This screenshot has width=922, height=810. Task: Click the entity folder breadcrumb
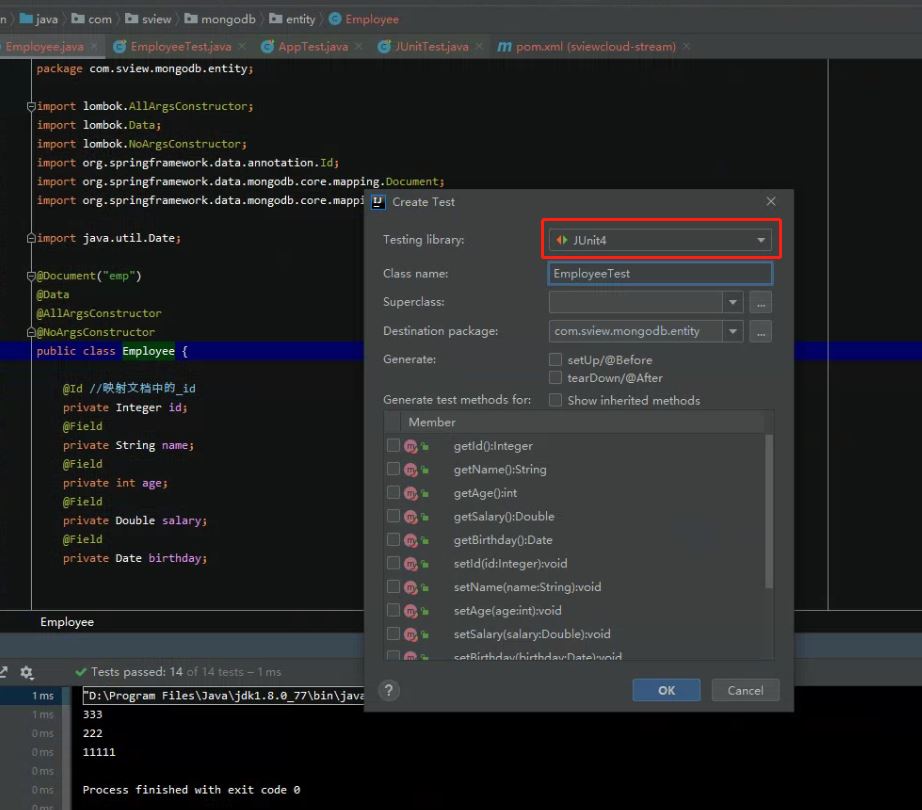pyautogui.click(x=292, y=19)
